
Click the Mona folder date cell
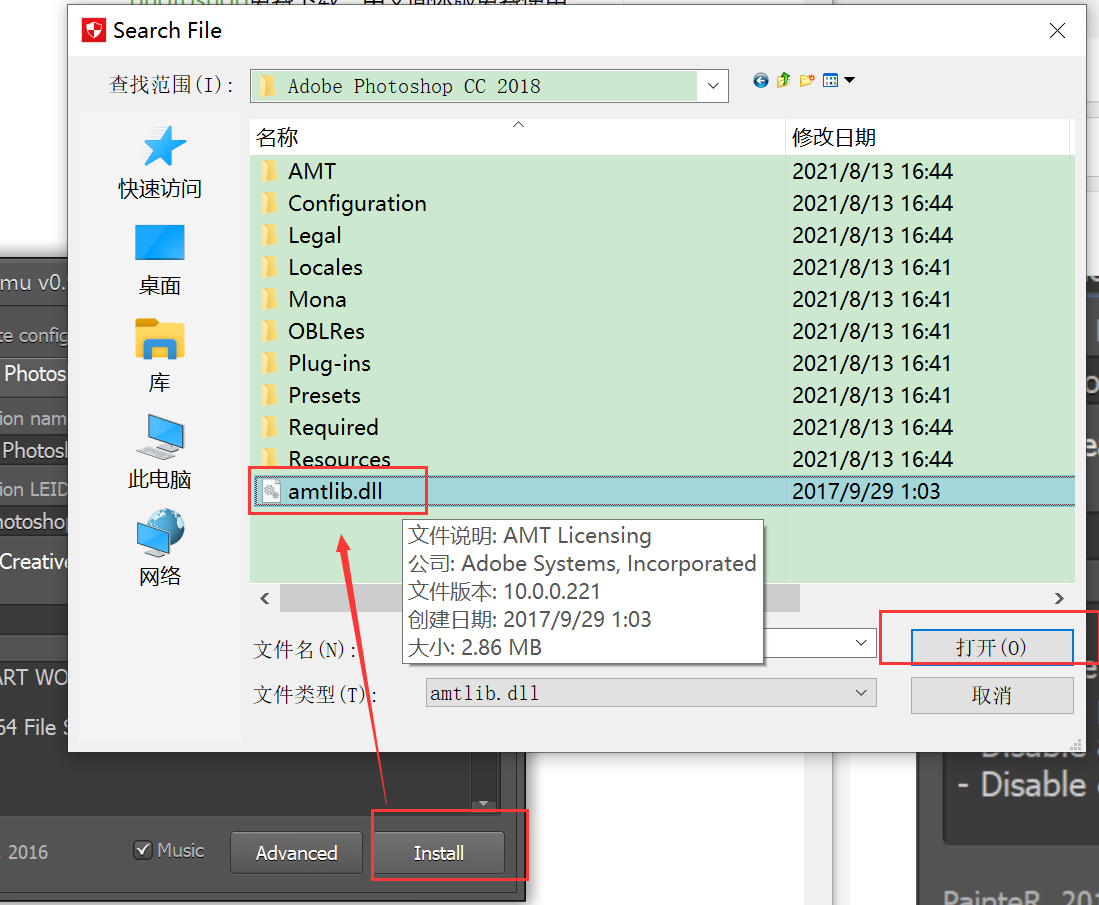pyautogui.click(x=871, y=299)
